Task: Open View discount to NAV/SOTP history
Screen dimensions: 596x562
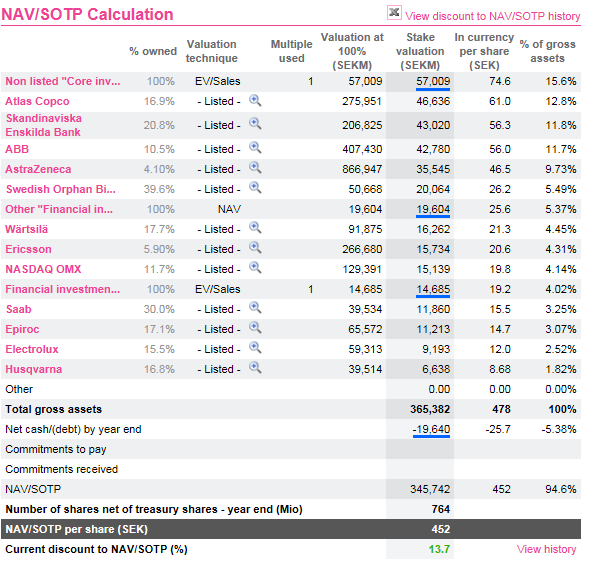Action: [492, 16]
